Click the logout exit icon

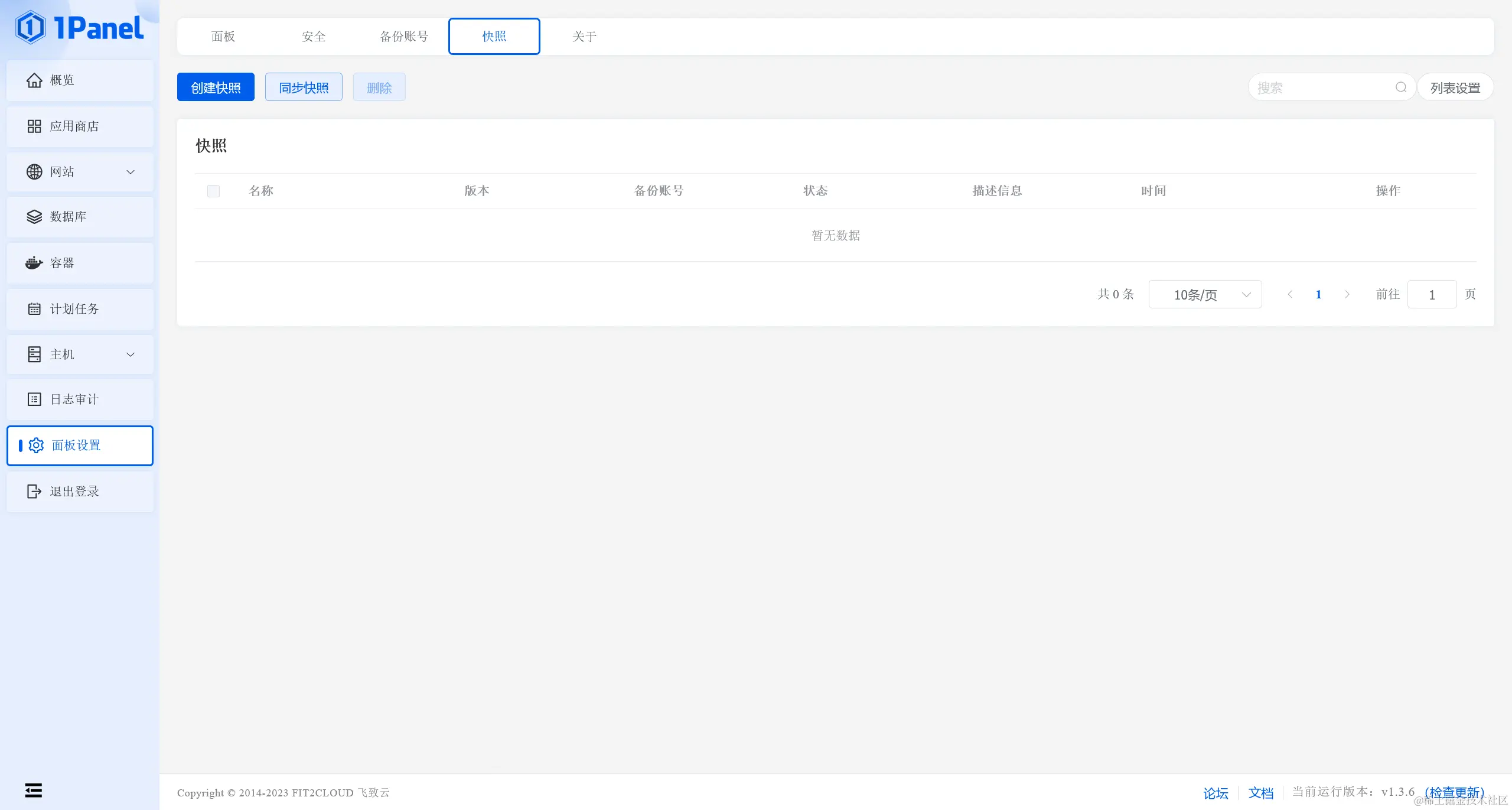[x=34, y=492]
